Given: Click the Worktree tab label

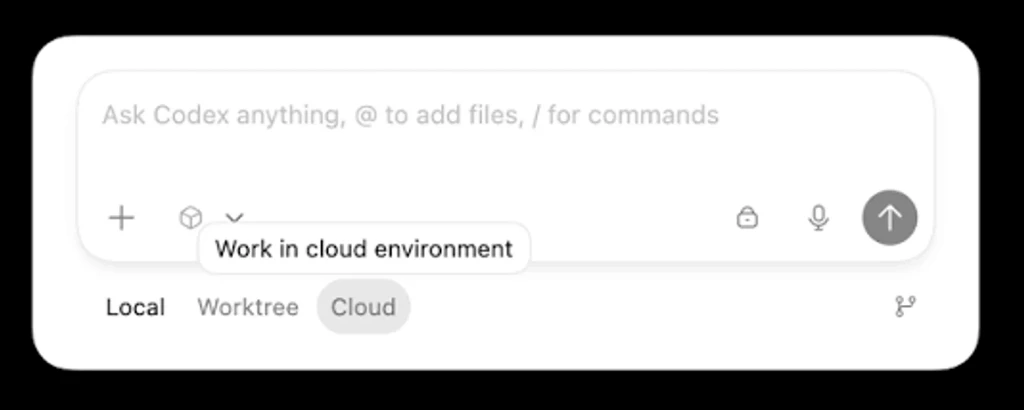Looking at the screenshot, I should 248,307.
